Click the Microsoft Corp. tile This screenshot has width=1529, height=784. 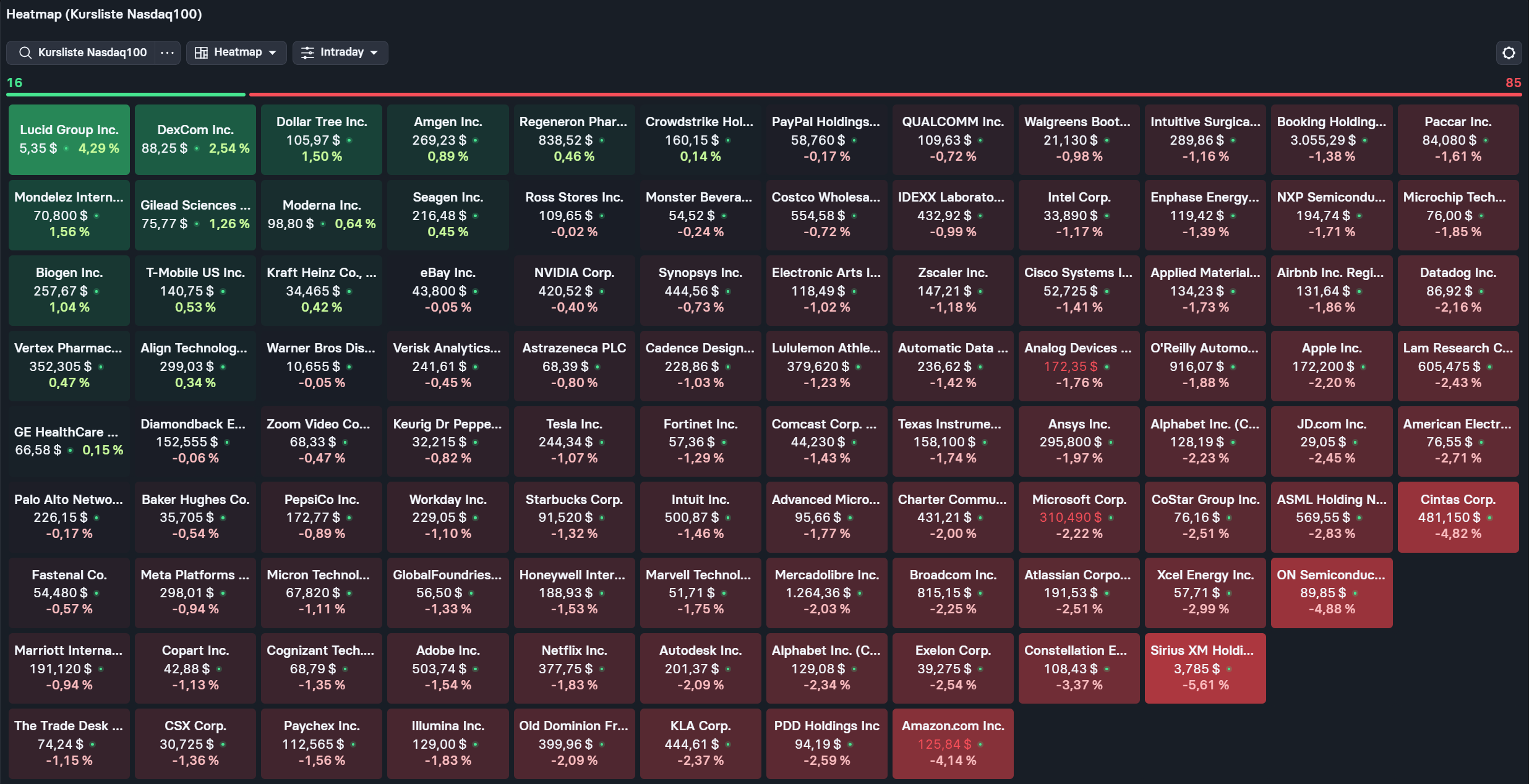pos(1079,517)
